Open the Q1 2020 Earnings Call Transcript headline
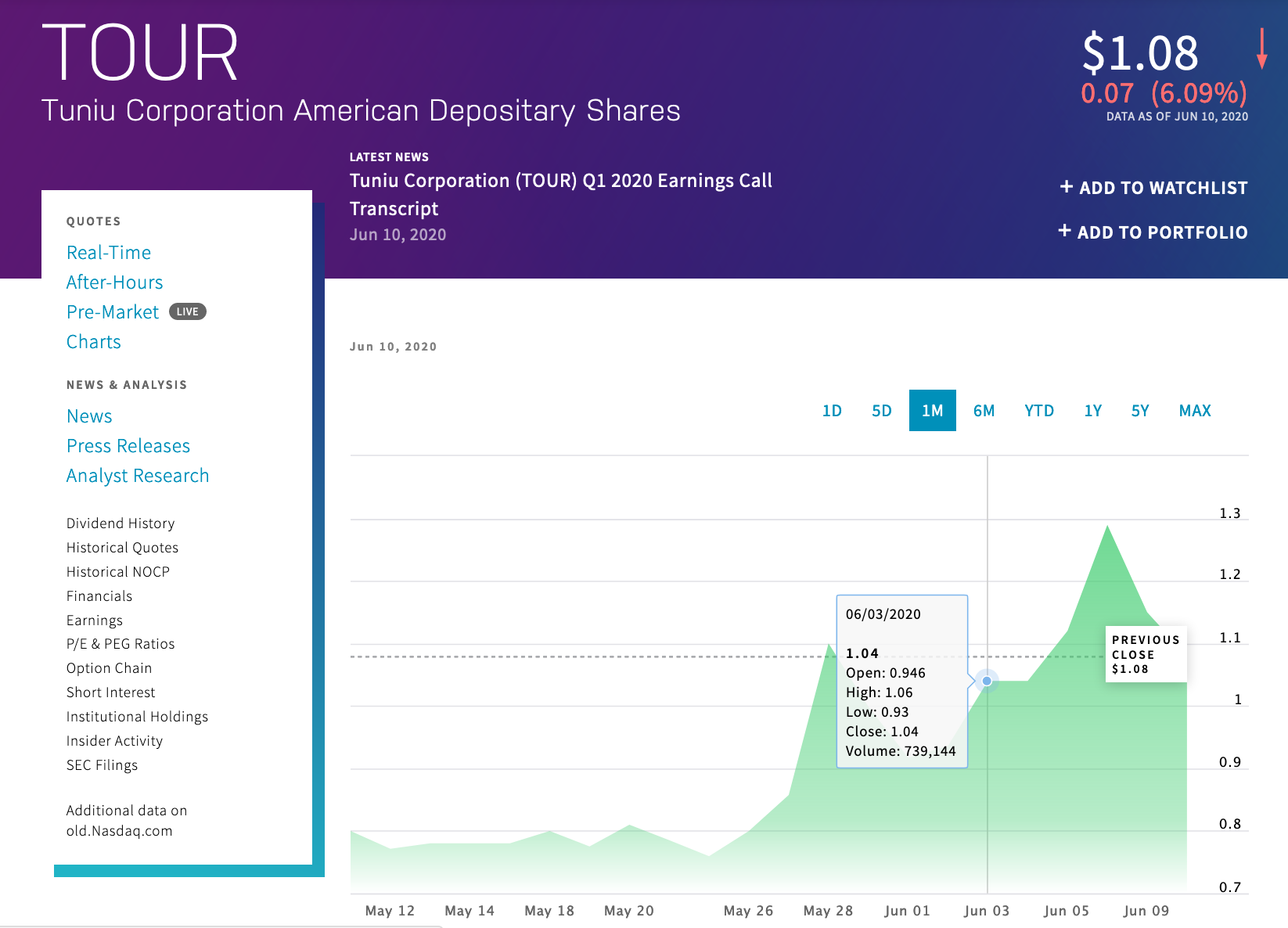Screen dimensions: 1288x928 (560, 195)
